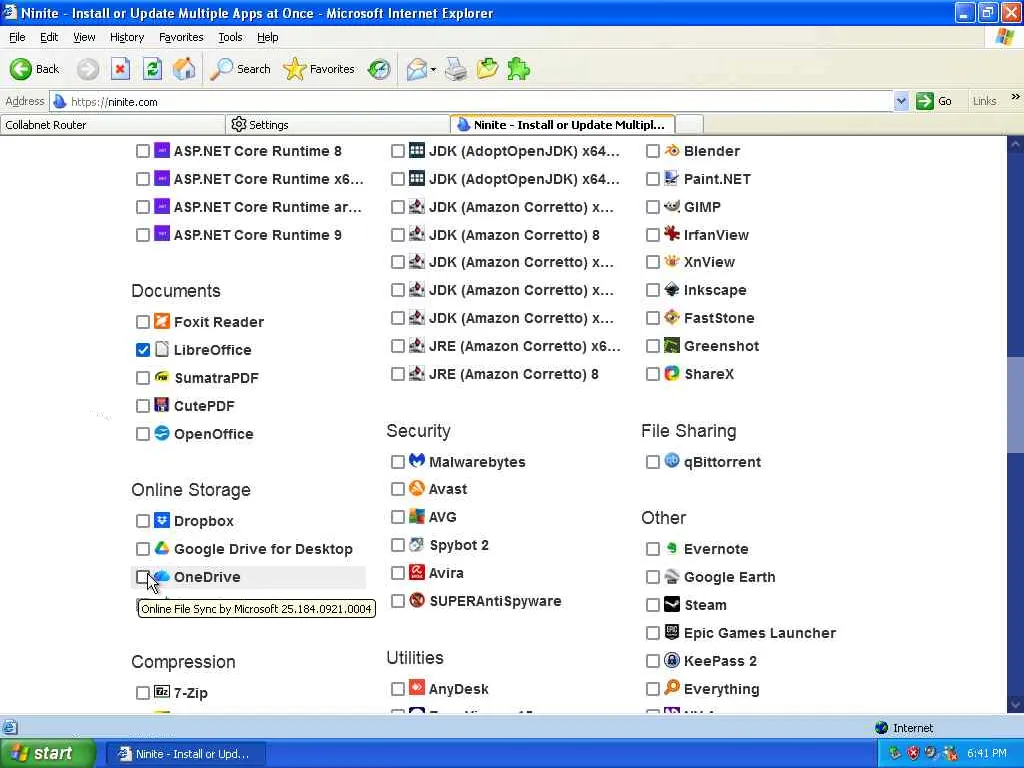Click the red Stop toolbar icon

pos(120,69)
